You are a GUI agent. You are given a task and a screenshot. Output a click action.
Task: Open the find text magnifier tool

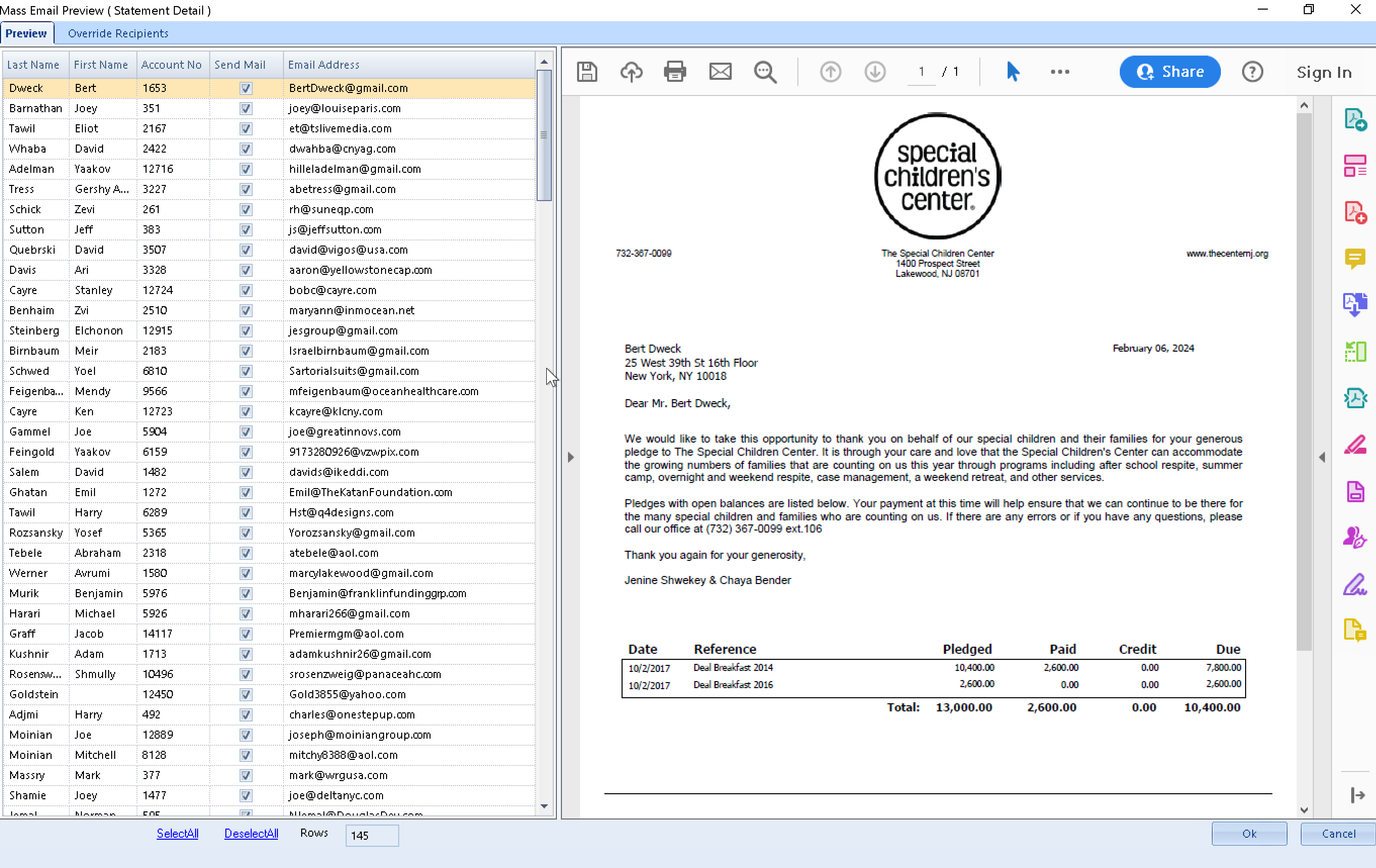click(x=765, y=72)
